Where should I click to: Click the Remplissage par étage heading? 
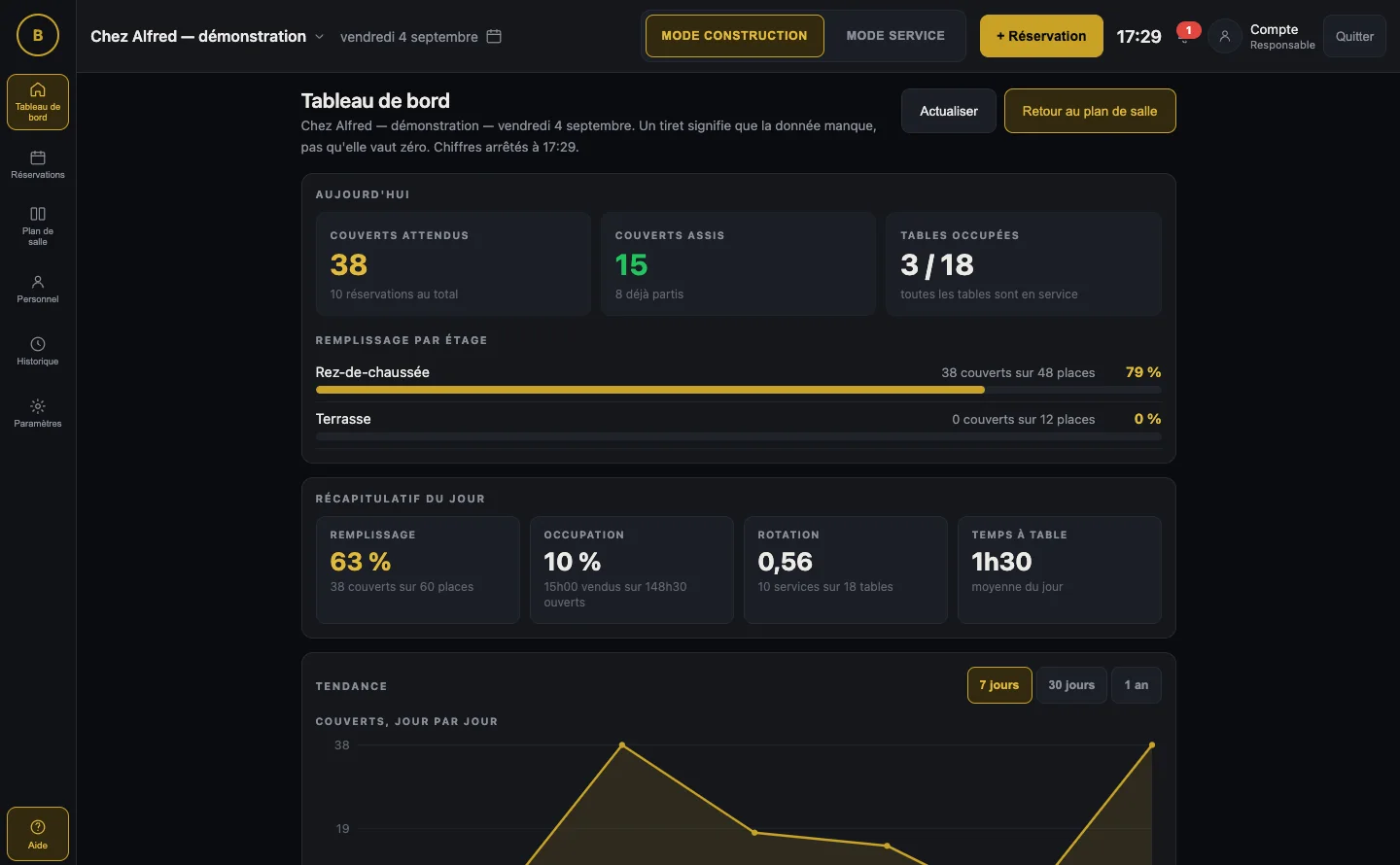(402, 340)
